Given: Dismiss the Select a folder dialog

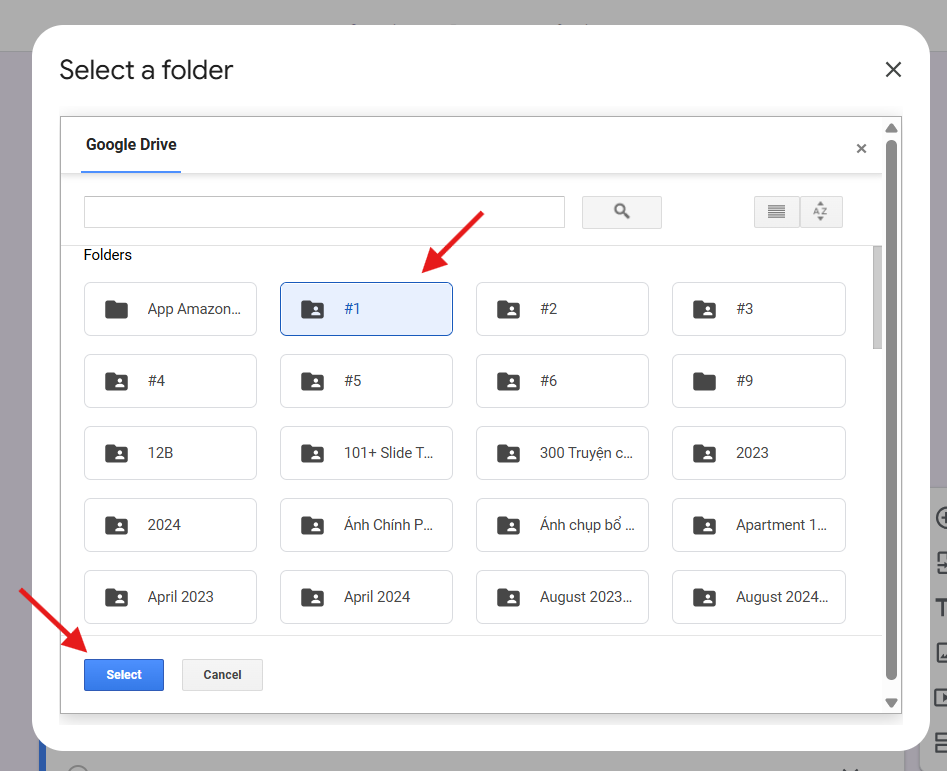Looking at the screenshot, I should [893, 69].
